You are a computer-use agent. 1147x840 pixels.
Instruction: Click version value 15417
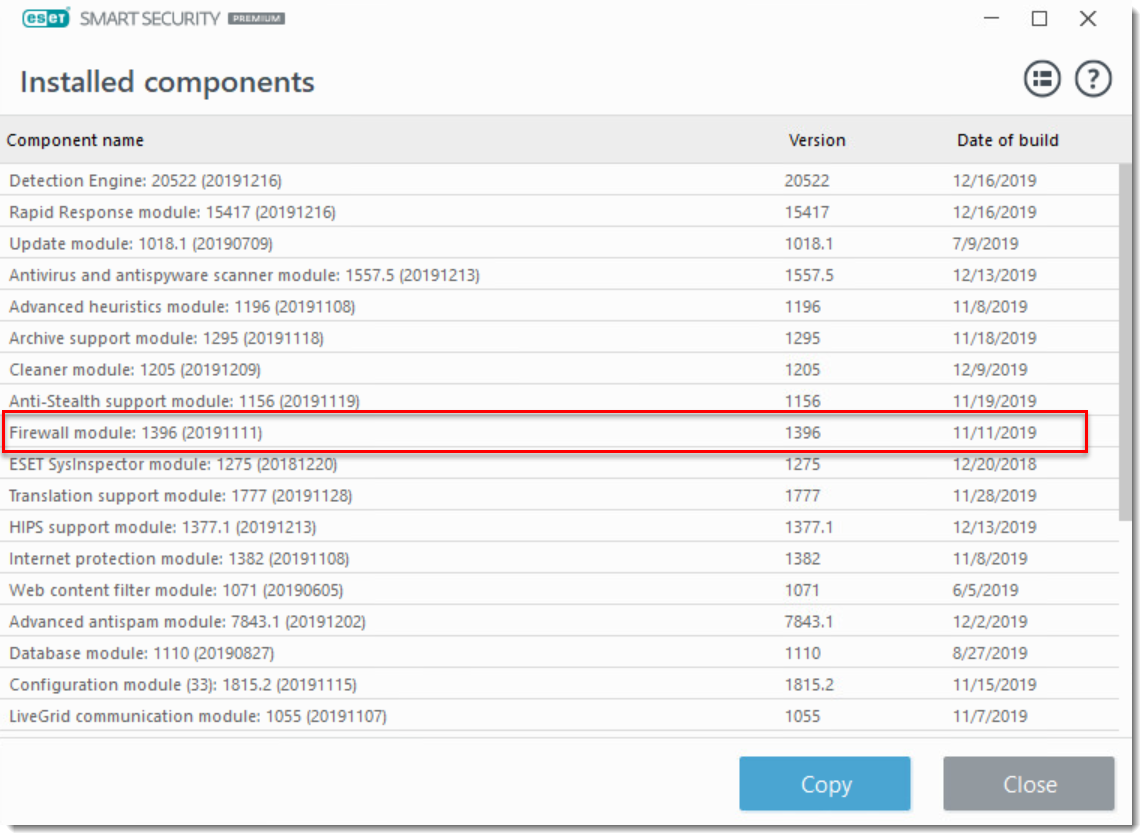(806, 211)
